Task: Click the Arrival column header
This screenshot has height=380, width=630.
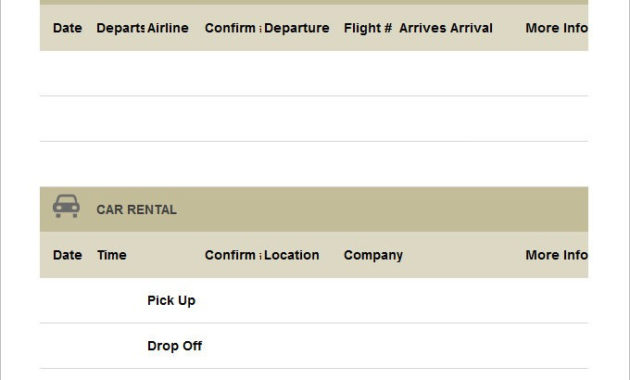Action: tap(471, 28)
